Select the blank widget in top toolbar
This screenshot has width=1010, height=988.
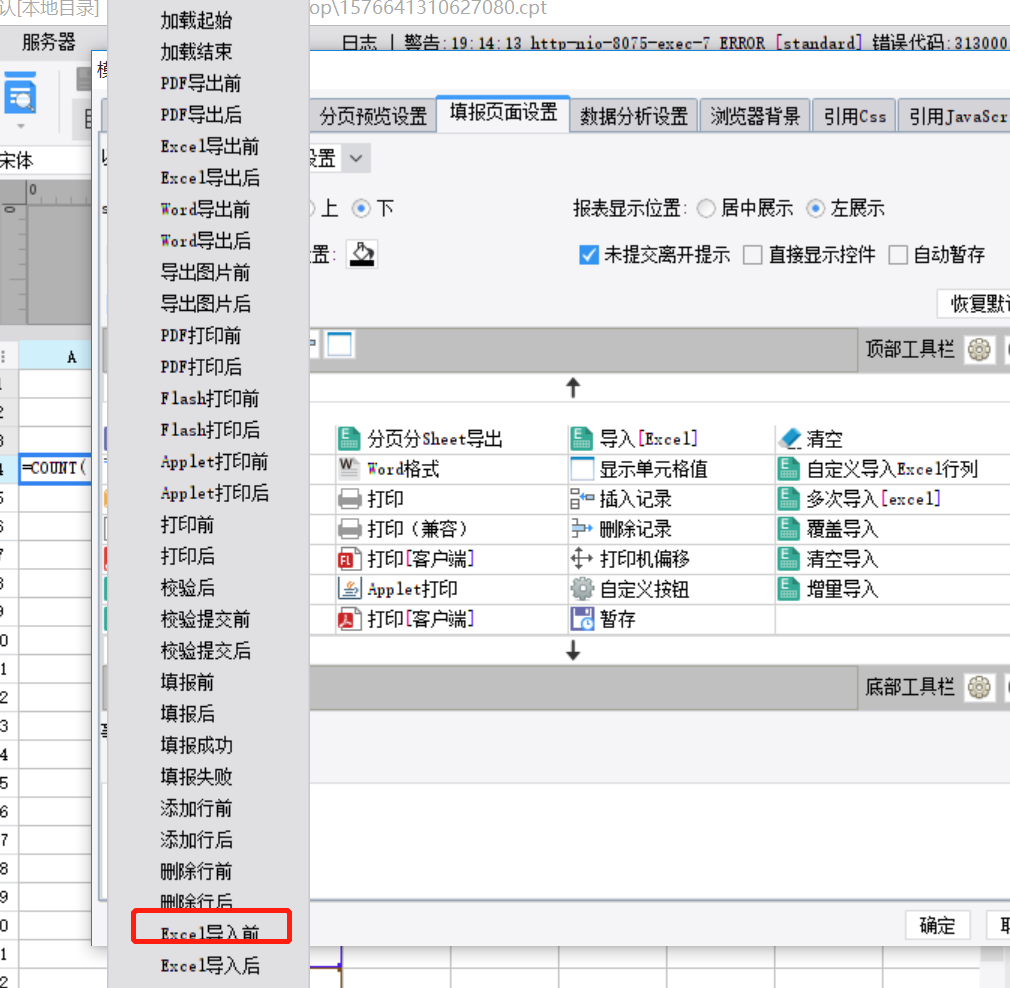point(339,345)
